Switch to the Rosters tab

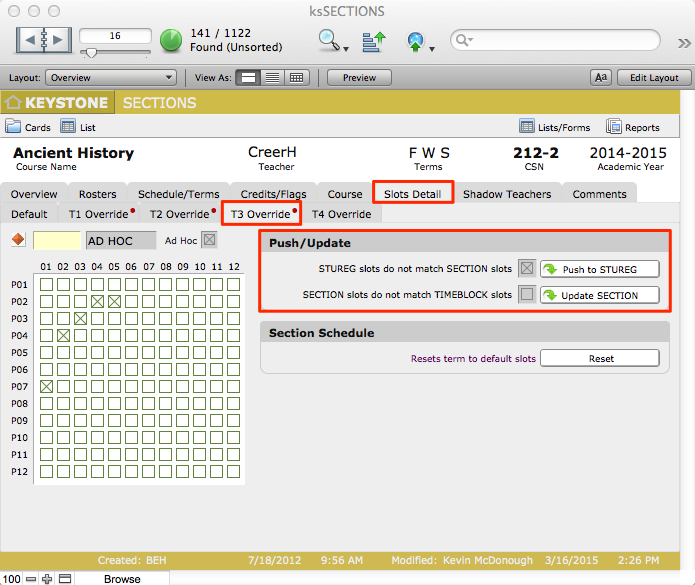[x=97, y=194]
